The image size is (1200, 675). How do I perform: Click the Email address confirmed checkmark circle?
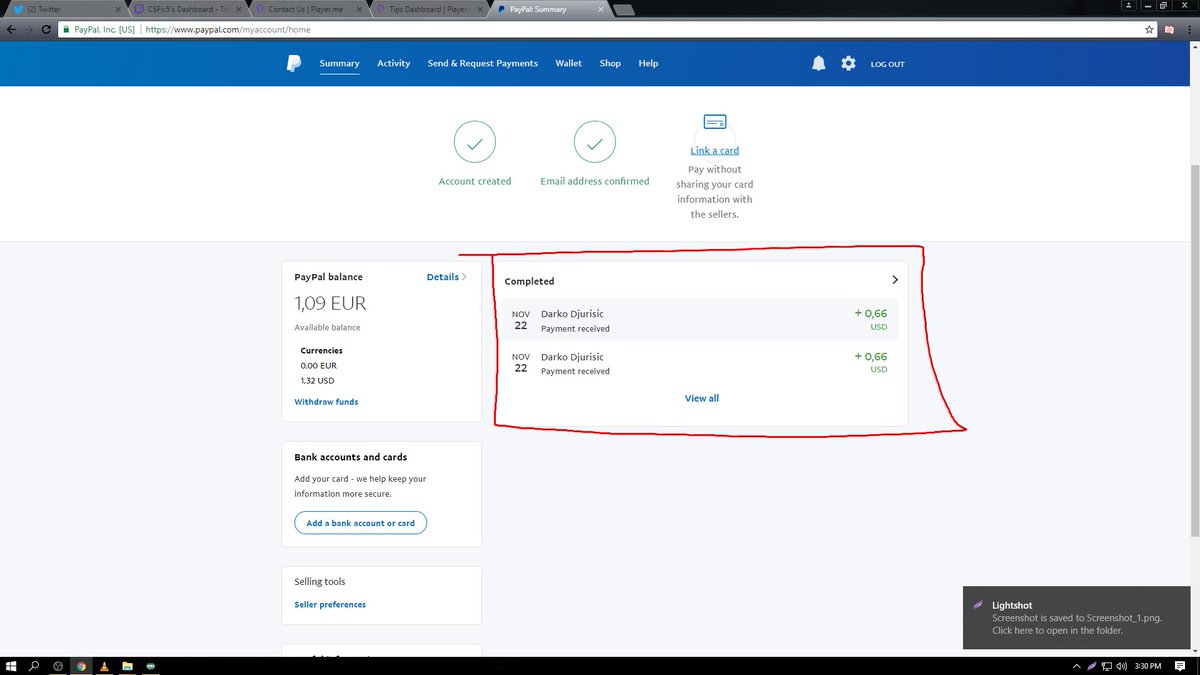tap(595, 143)
